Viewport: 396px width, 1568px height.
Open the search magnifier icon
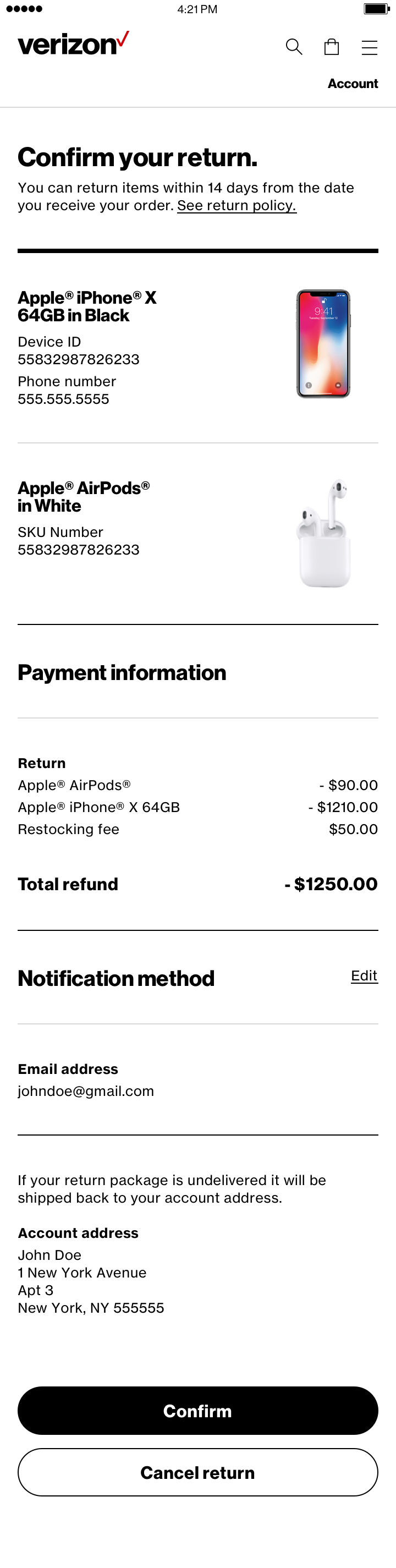click(294, 47)
